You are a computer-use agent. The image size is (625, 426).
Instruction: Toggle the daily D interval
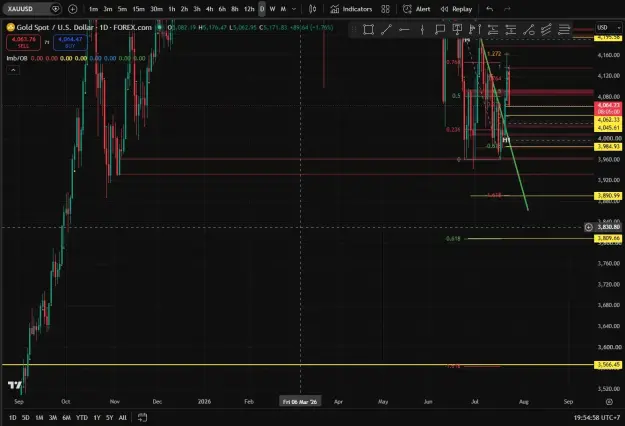pyautogui.click(x=262, y=9)
